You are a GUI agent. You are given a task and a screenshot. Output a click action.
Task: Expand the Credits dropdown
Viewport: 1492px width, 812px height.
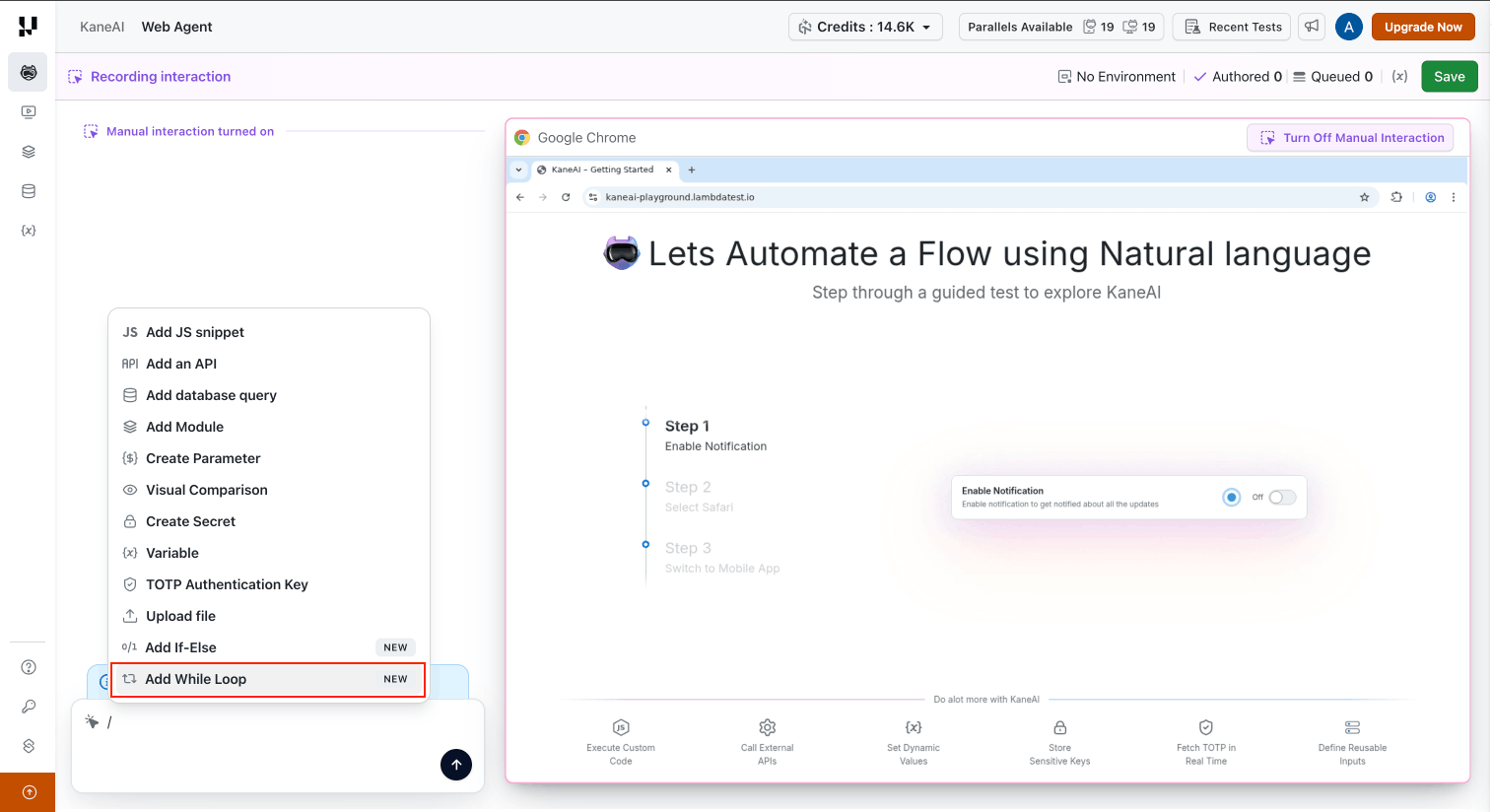point(865,27)
